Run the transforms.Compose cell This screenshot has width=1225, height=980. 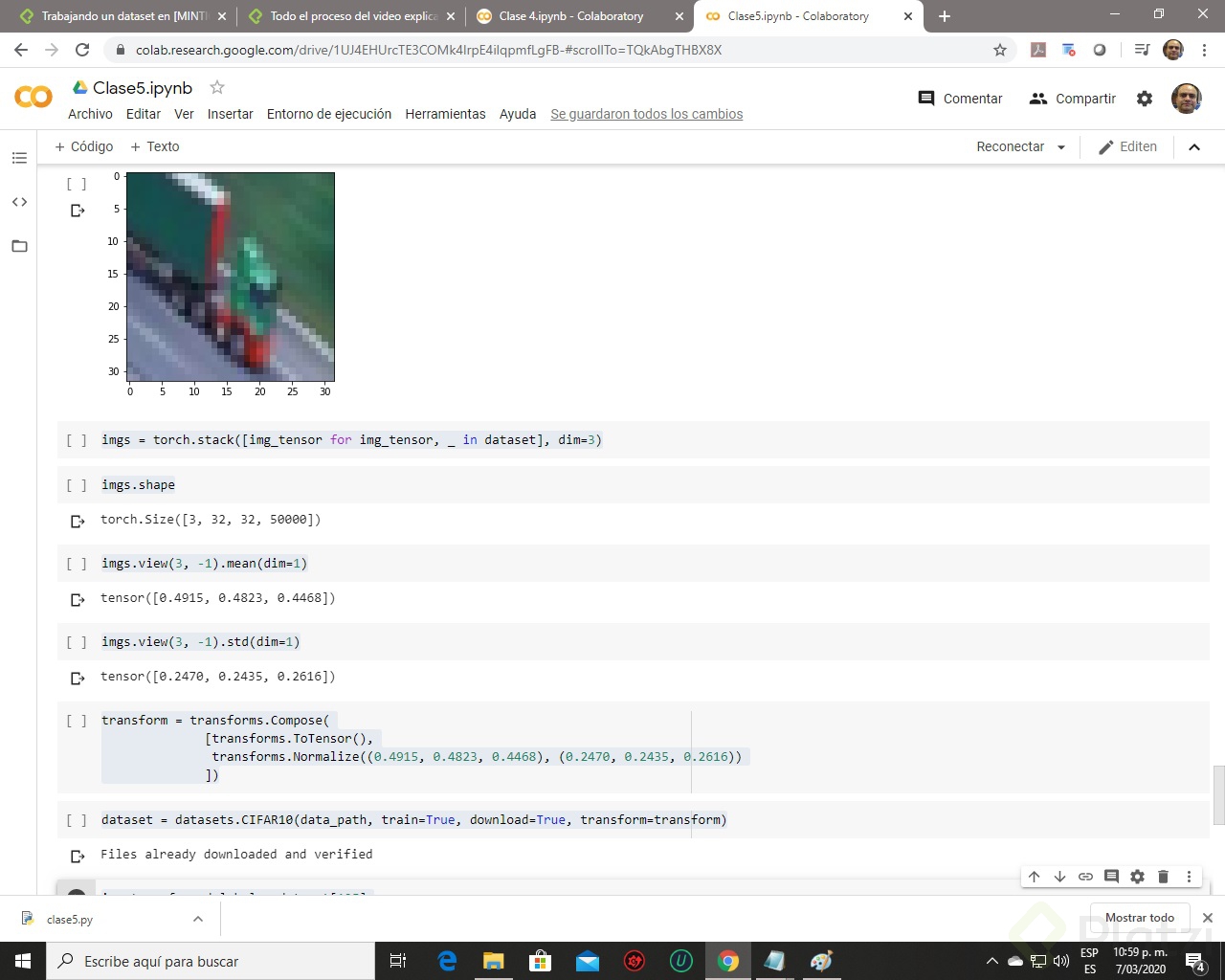pyautogui.click(x=77, y=721)
